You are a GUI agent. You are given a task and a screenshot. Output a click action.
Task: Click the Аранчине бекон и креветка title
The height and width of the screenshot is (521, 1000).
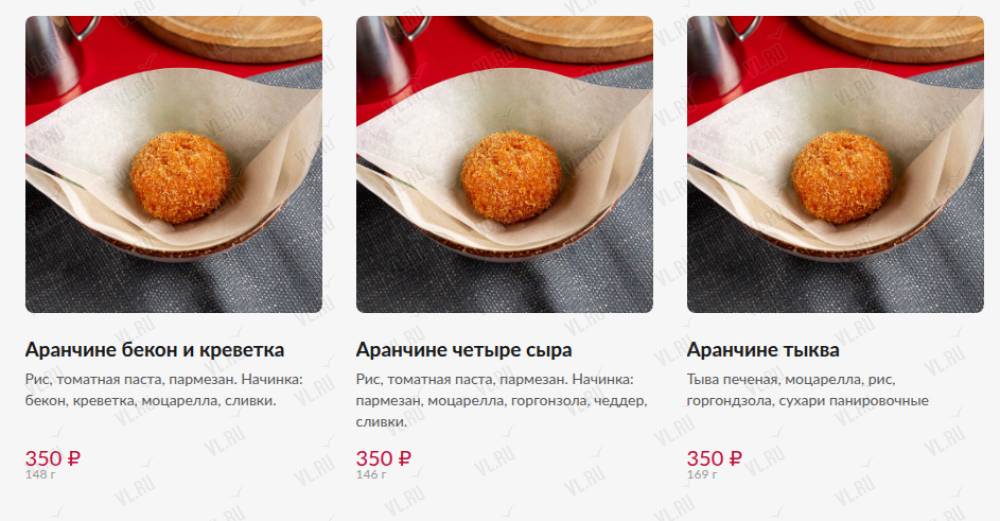pyautogui.click(x=154, y=349)
